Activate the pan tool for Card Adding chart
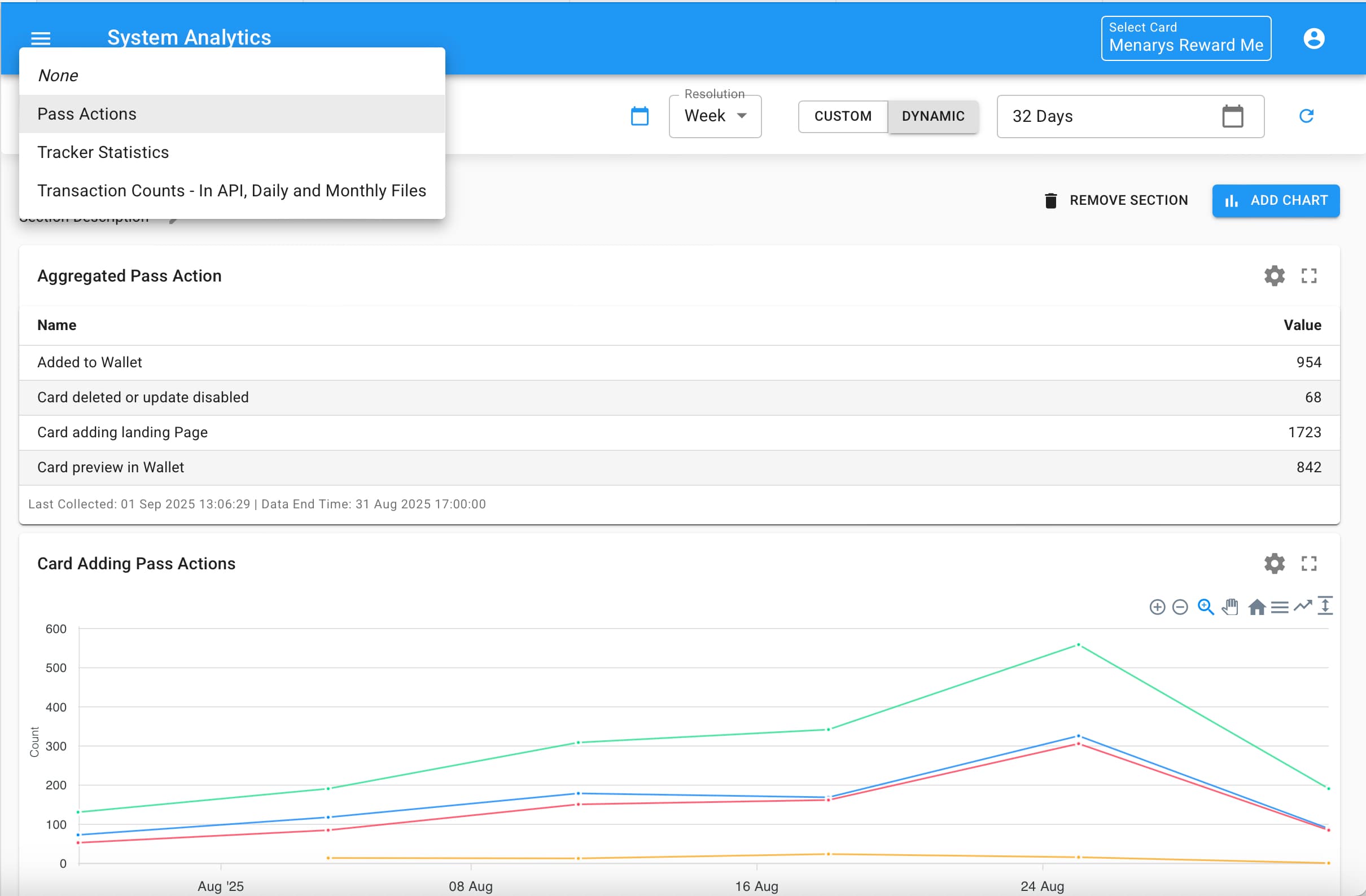Image resolution: width=1366 pixels, height=896 pixels. pyautogui.click(x=1230, y=607)
